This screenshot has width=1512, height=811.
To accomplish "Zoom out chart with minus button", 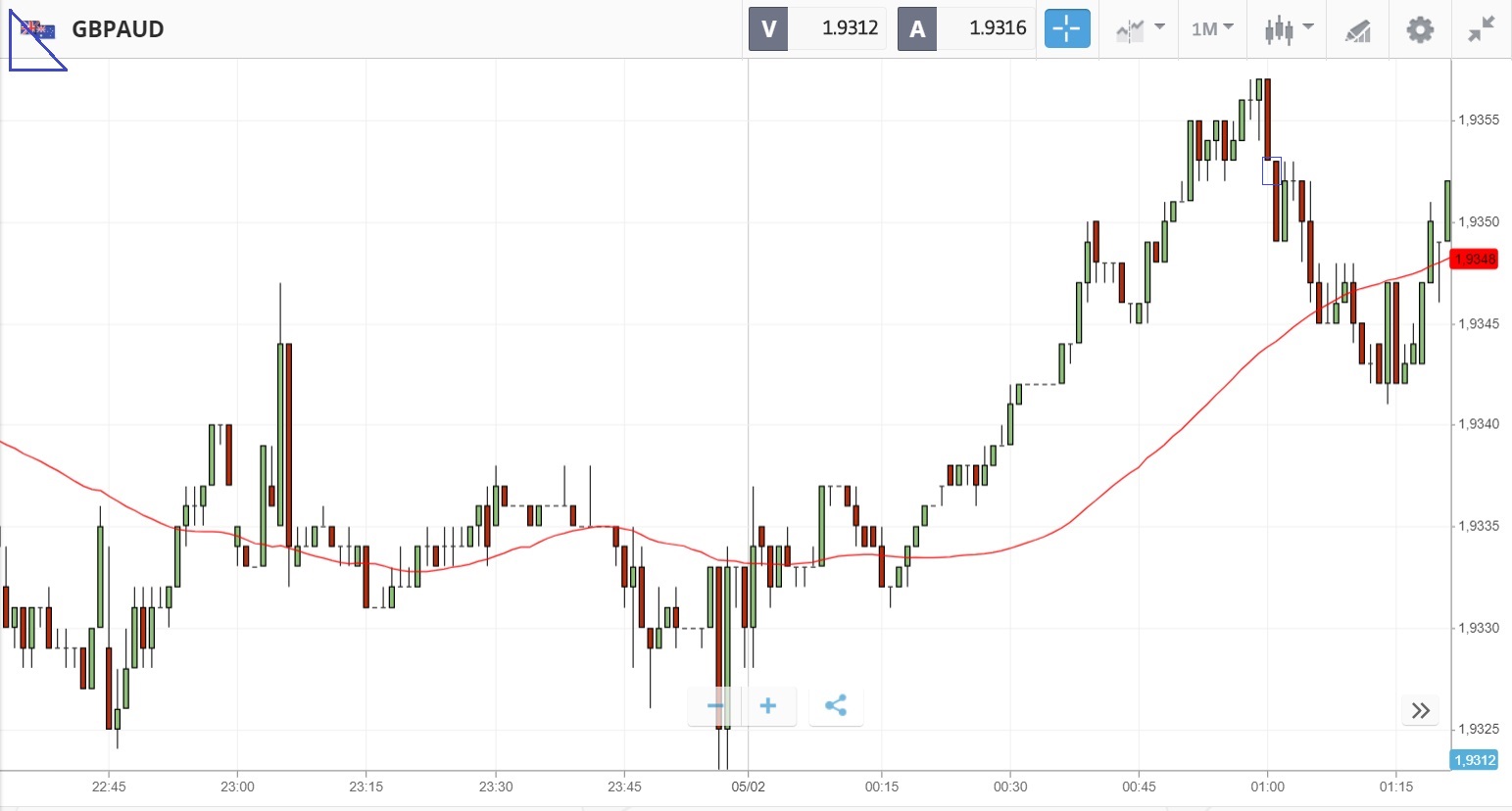I will pos(715,706).
